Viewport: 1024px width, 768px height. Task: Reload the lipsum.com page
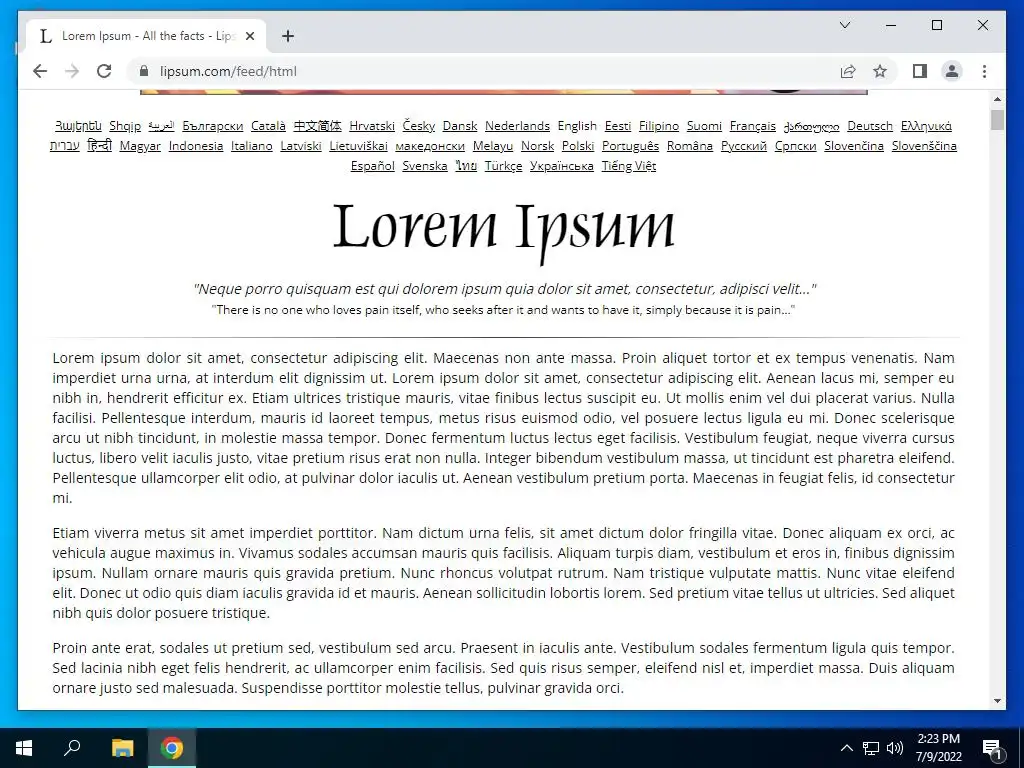point(104,71)
